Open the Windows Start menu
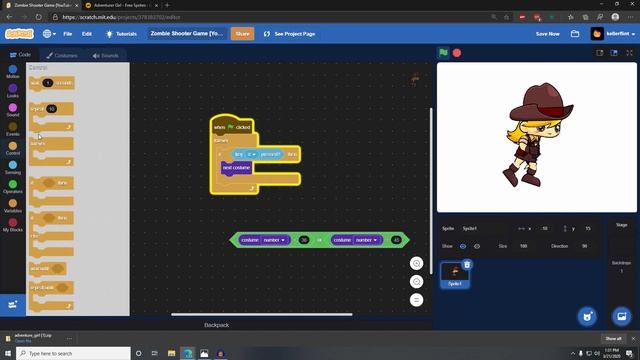The width and height of the screenshot is (640, 360). point(8,353)
